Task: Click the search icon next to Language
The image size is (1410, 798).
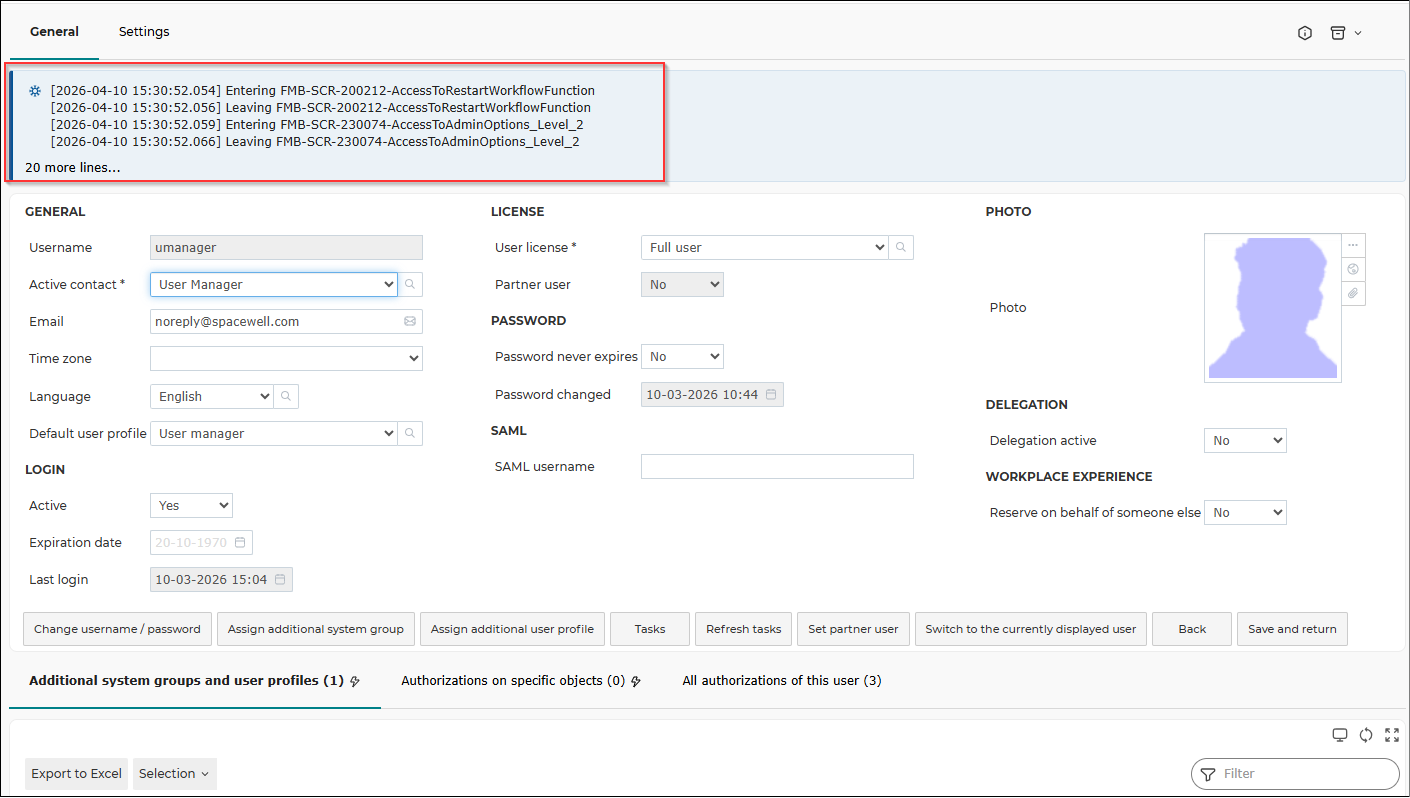Action: pyautogui.click(x=286, y=396)
